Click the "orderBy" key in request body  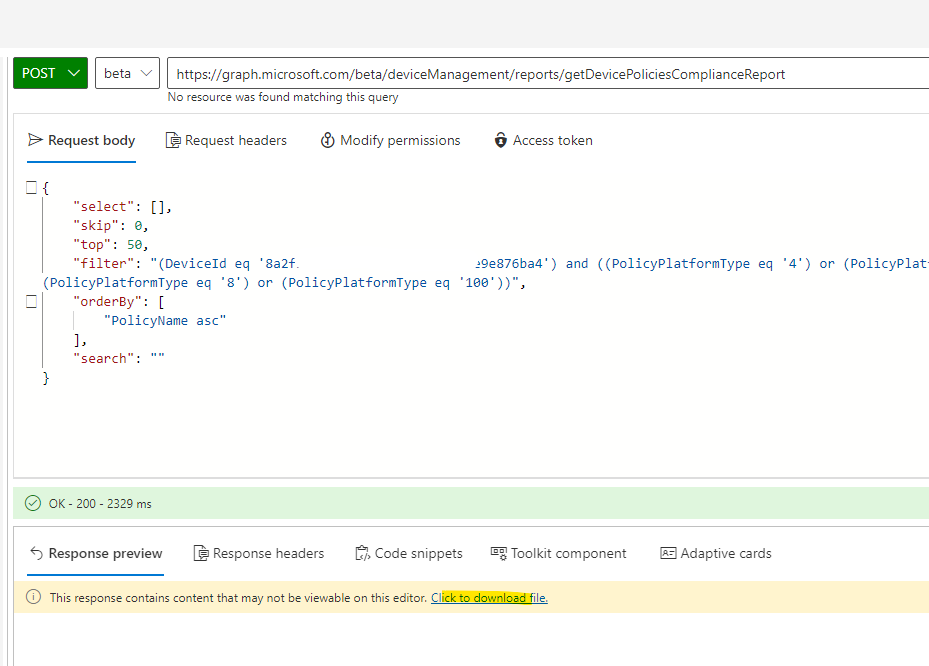[108, 302]
